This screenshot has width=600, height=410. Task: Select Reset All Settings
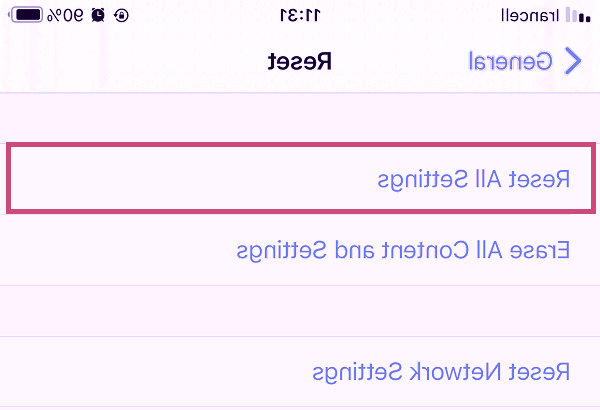pos(473,179)
